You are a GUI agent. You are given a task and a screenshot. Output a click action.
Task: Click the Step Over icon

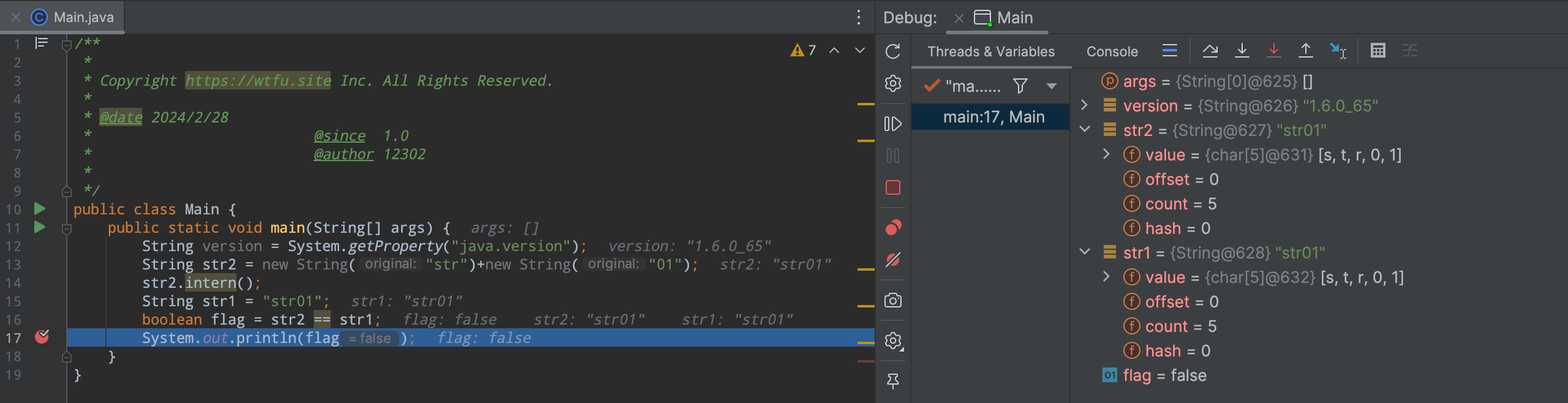point(1210,51)
